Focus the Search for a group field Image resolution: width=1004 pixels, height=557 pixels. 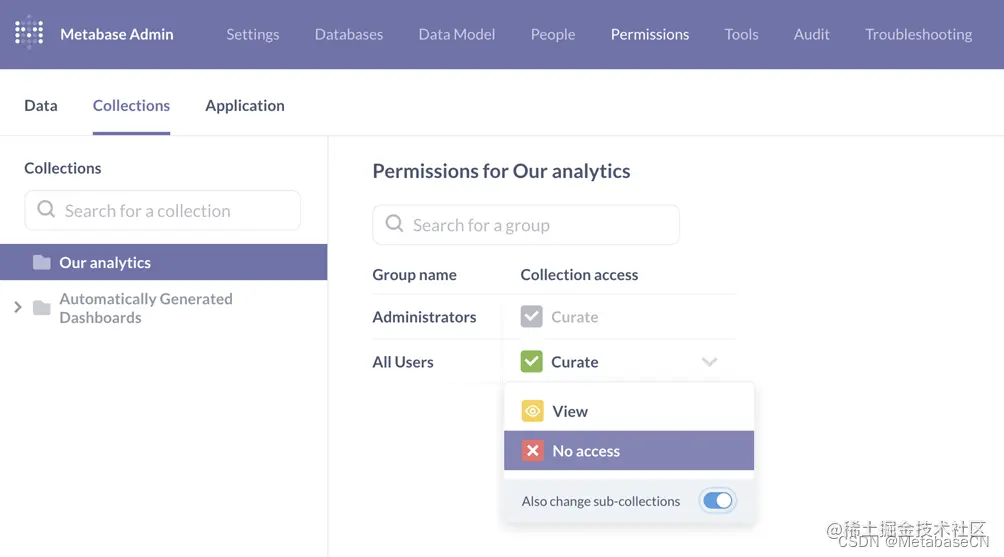526,225
